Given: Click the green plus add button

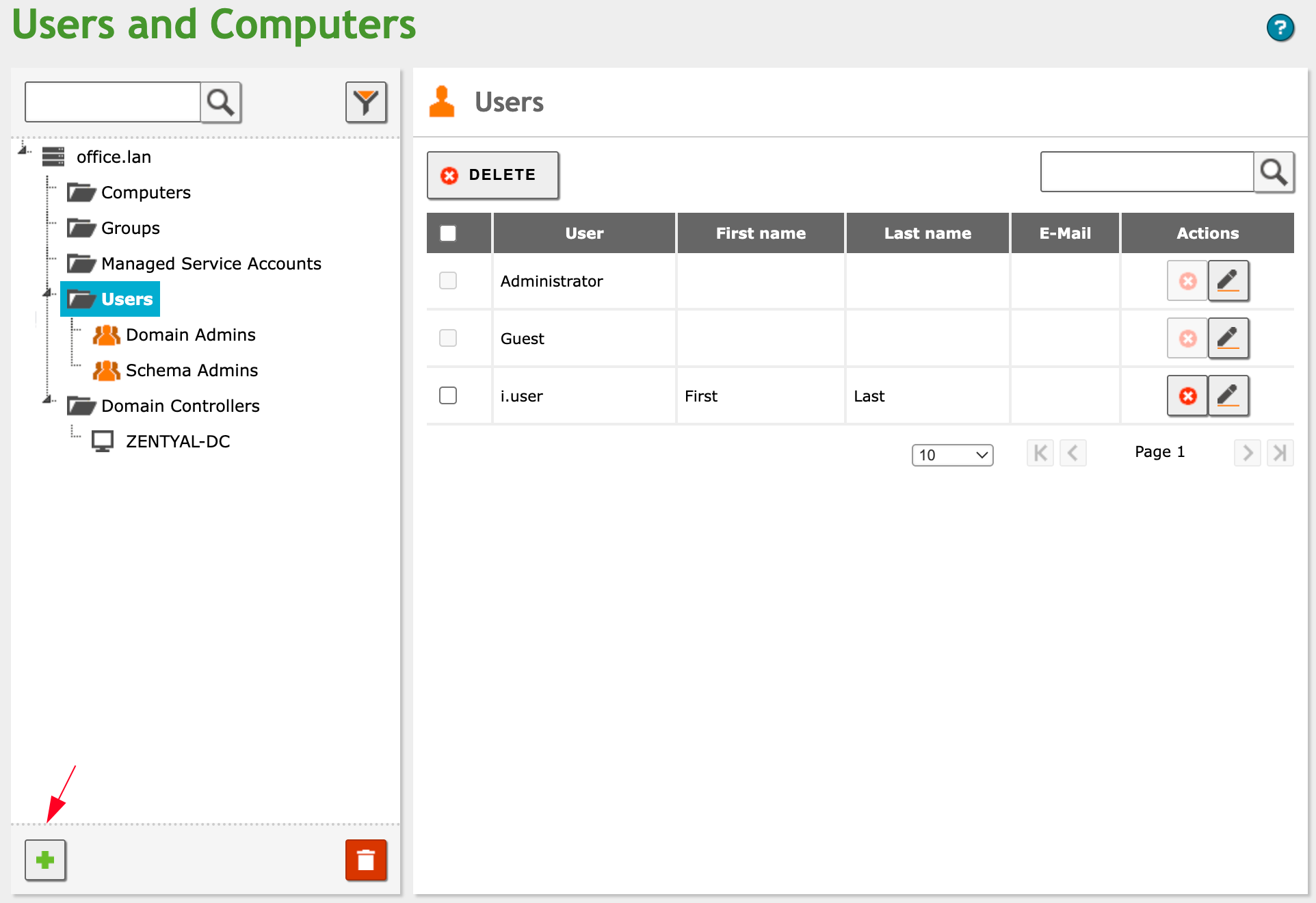Looking at the screenshot, I should coord(45,859).
